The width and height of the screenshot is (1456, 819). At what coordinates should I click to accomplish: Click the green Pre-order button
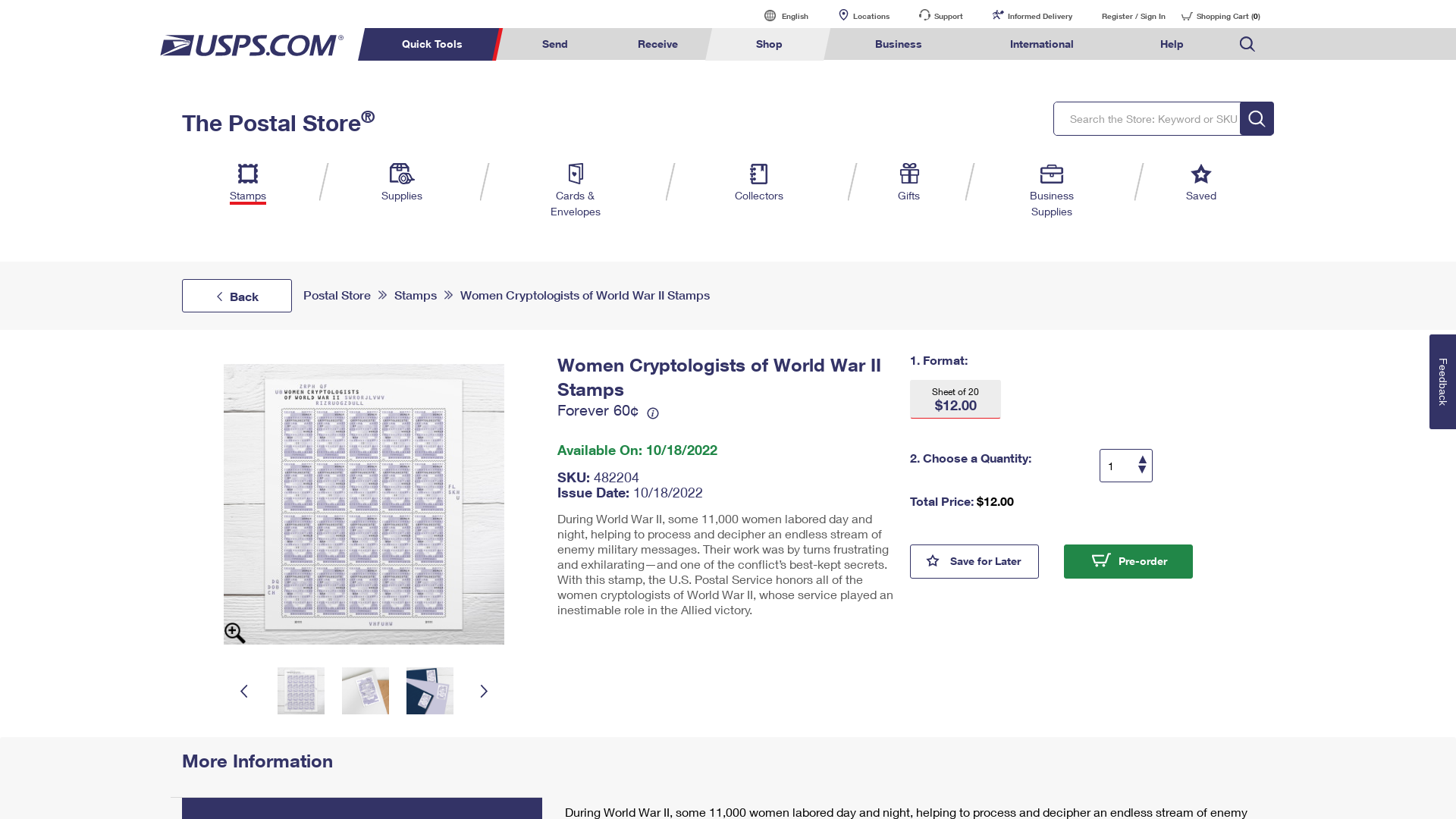[1128, 561]
